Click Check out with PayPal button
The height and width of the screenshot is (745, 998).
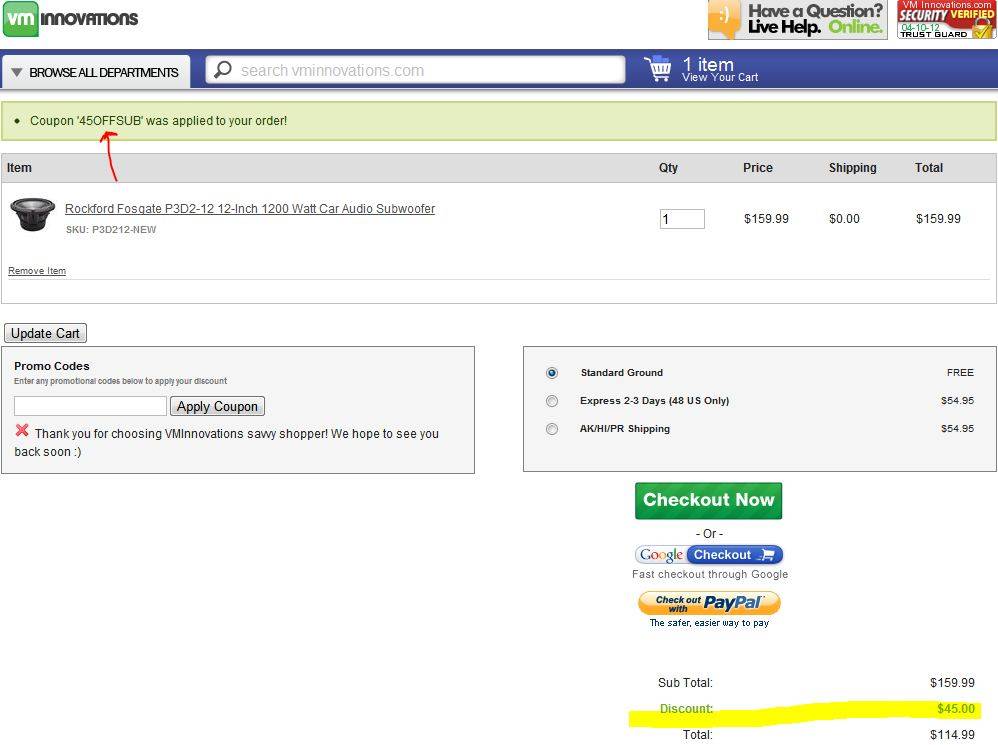709,602
